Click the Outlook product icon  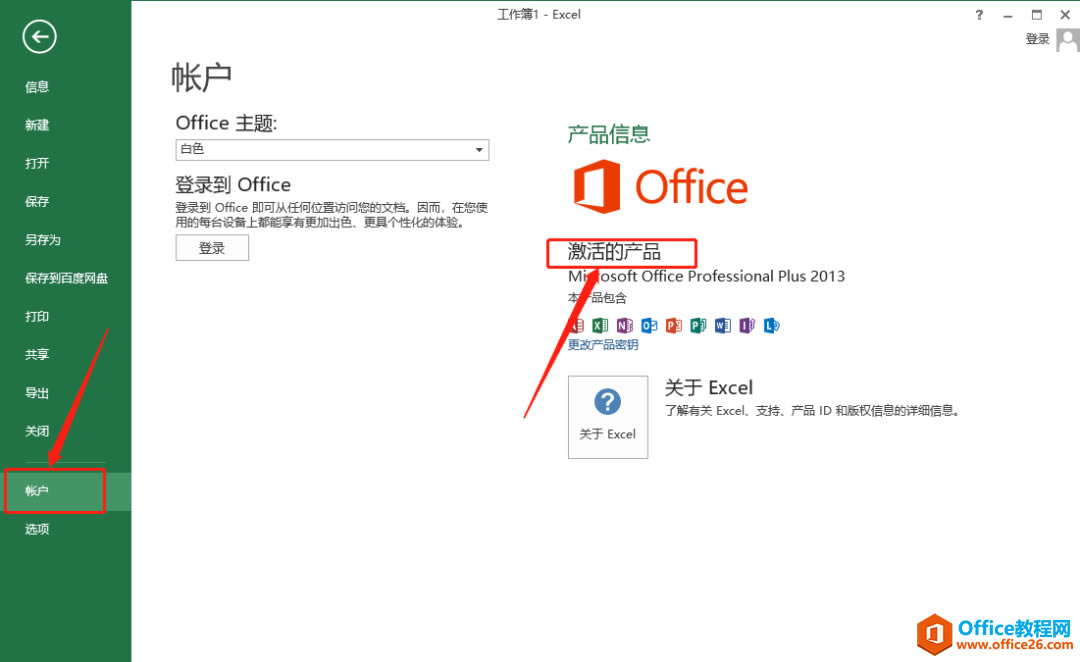649,325
